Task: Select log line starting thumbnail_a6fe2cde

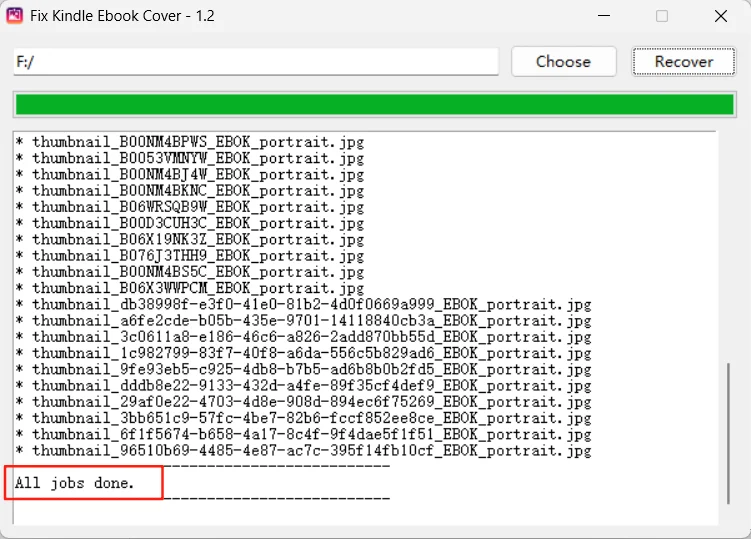Action: (304, 321)
